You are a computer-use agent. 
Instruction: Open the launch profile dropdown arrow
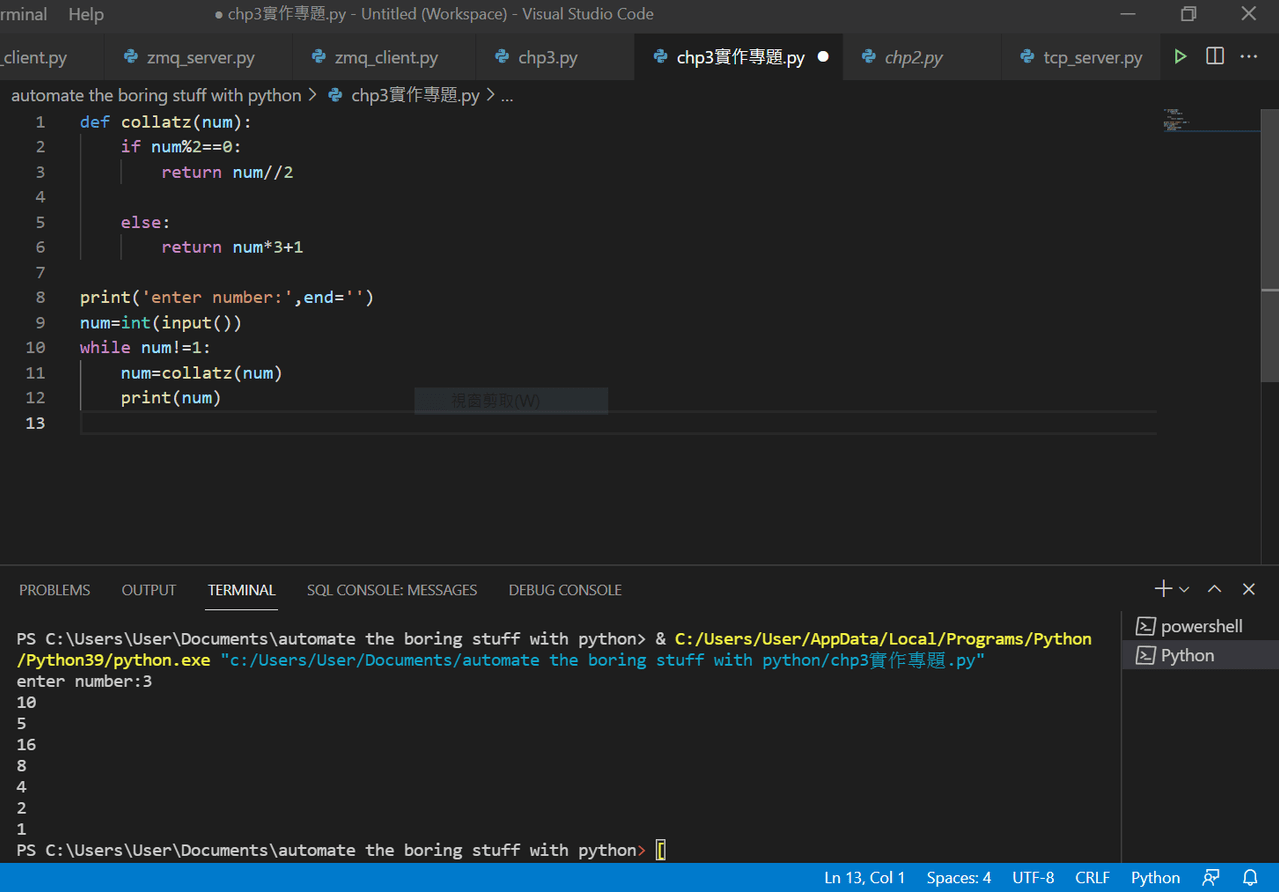point(1185,590)
